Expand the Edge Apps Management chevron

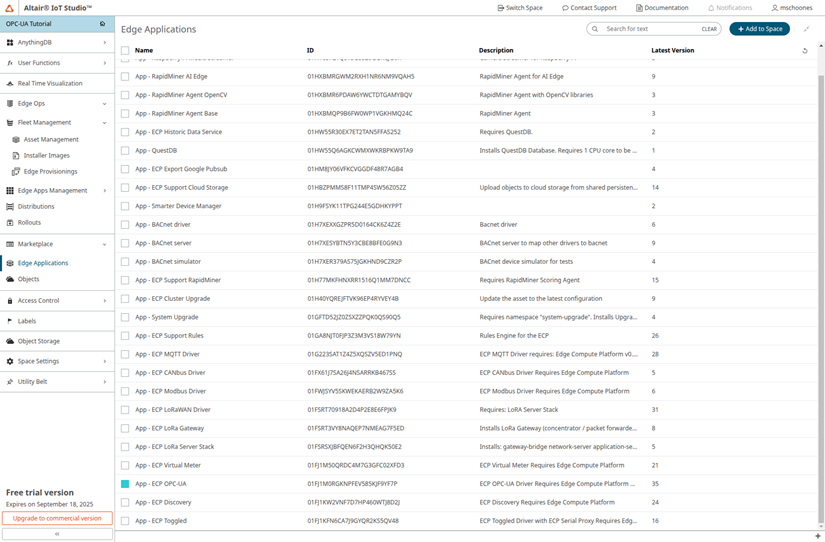pyautogui.click(x=105, y=190)
